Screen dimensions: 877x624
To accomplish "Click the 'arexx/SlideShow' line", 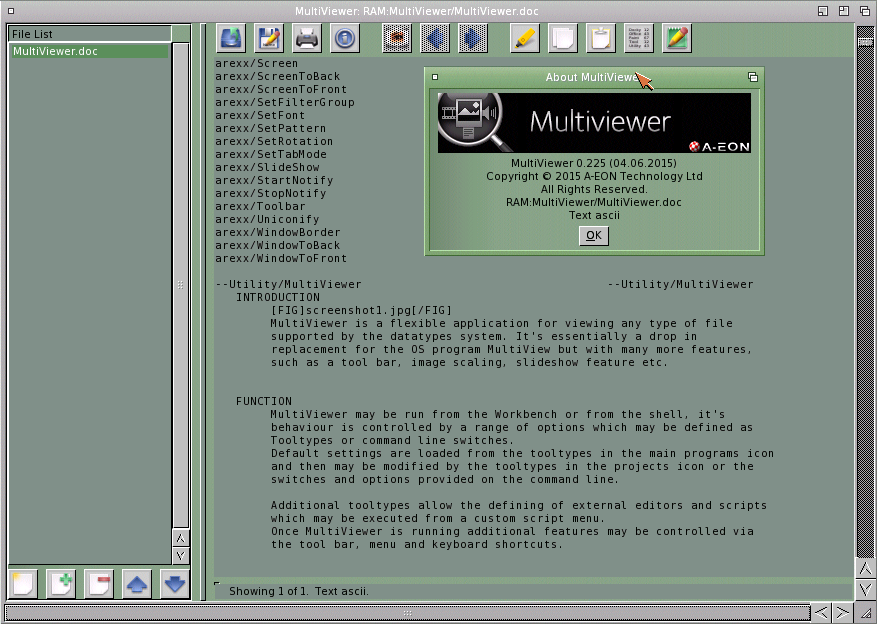I will pos(267,167).
